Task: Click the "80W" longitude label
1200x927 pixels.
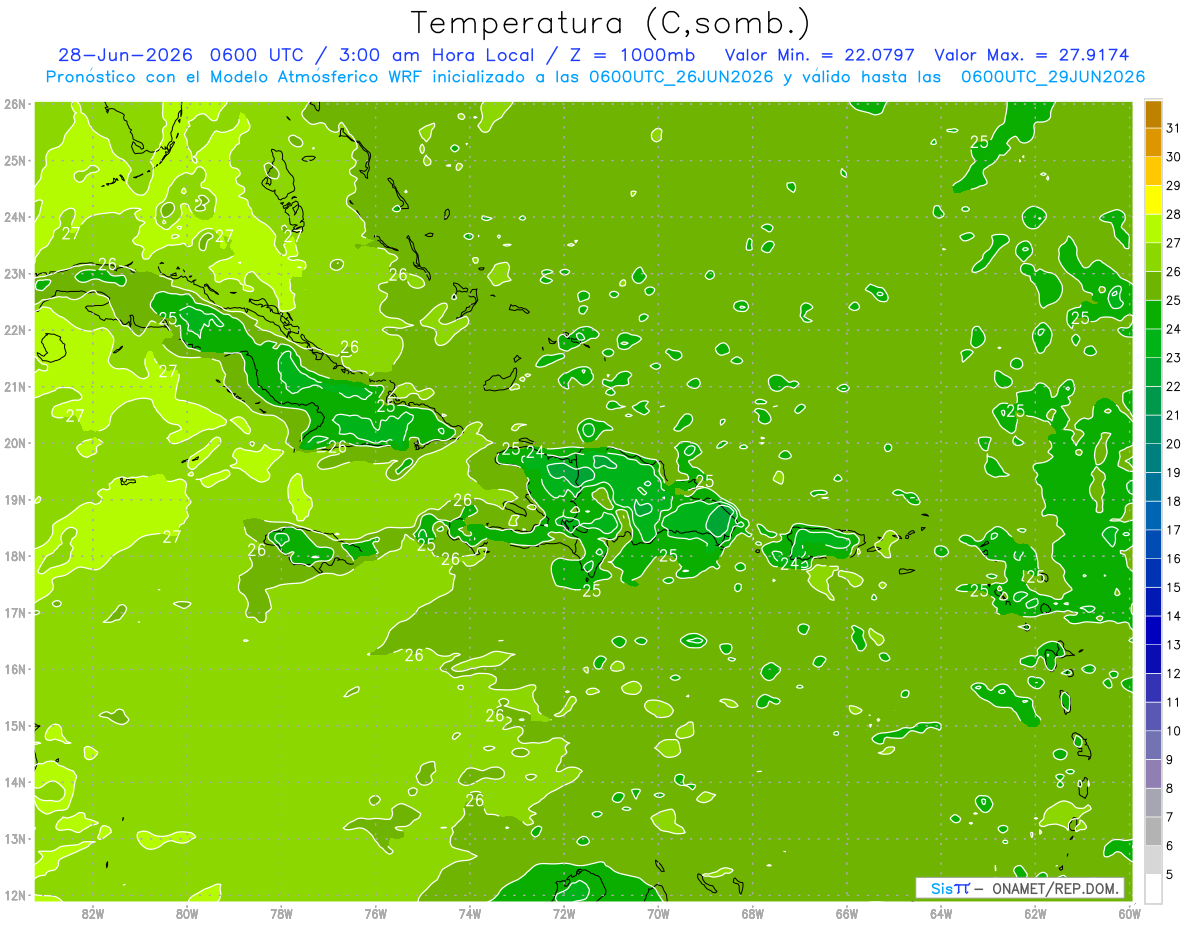Action: tap(187, 912)
